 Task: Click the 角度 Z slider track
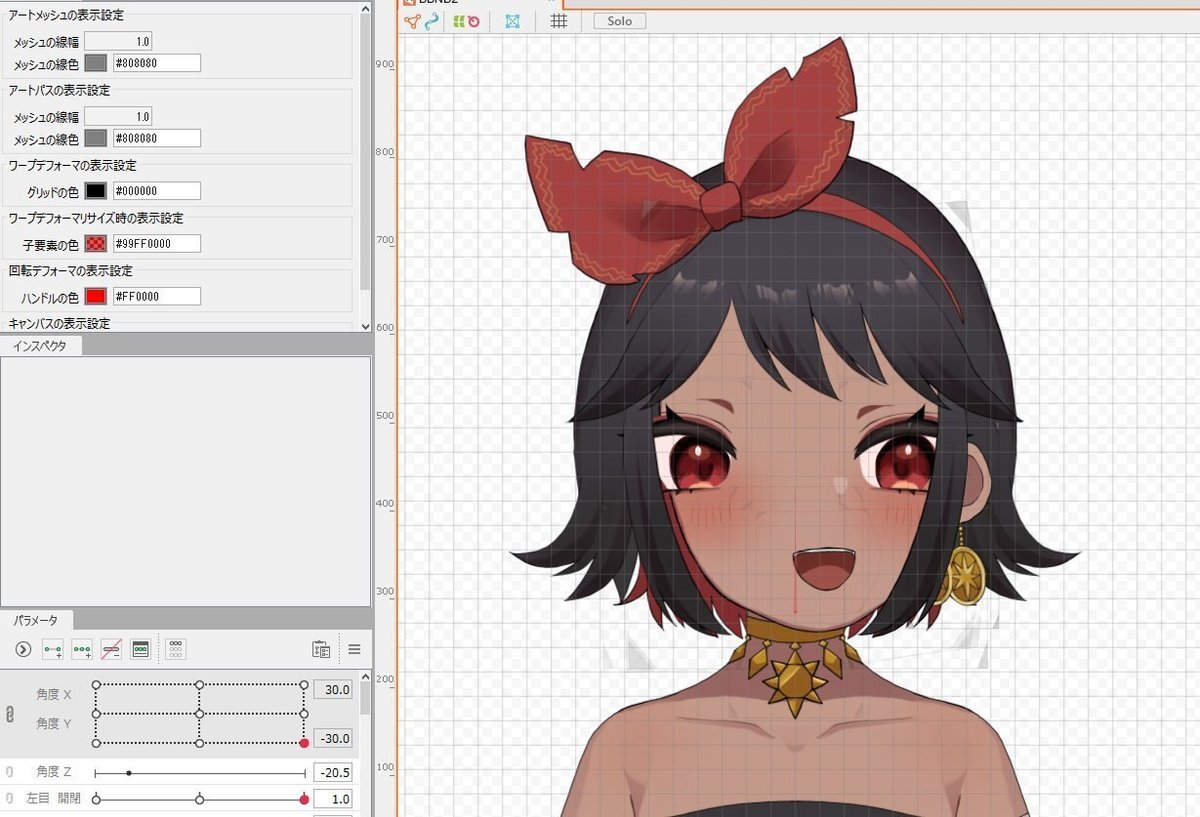[200, 773]
